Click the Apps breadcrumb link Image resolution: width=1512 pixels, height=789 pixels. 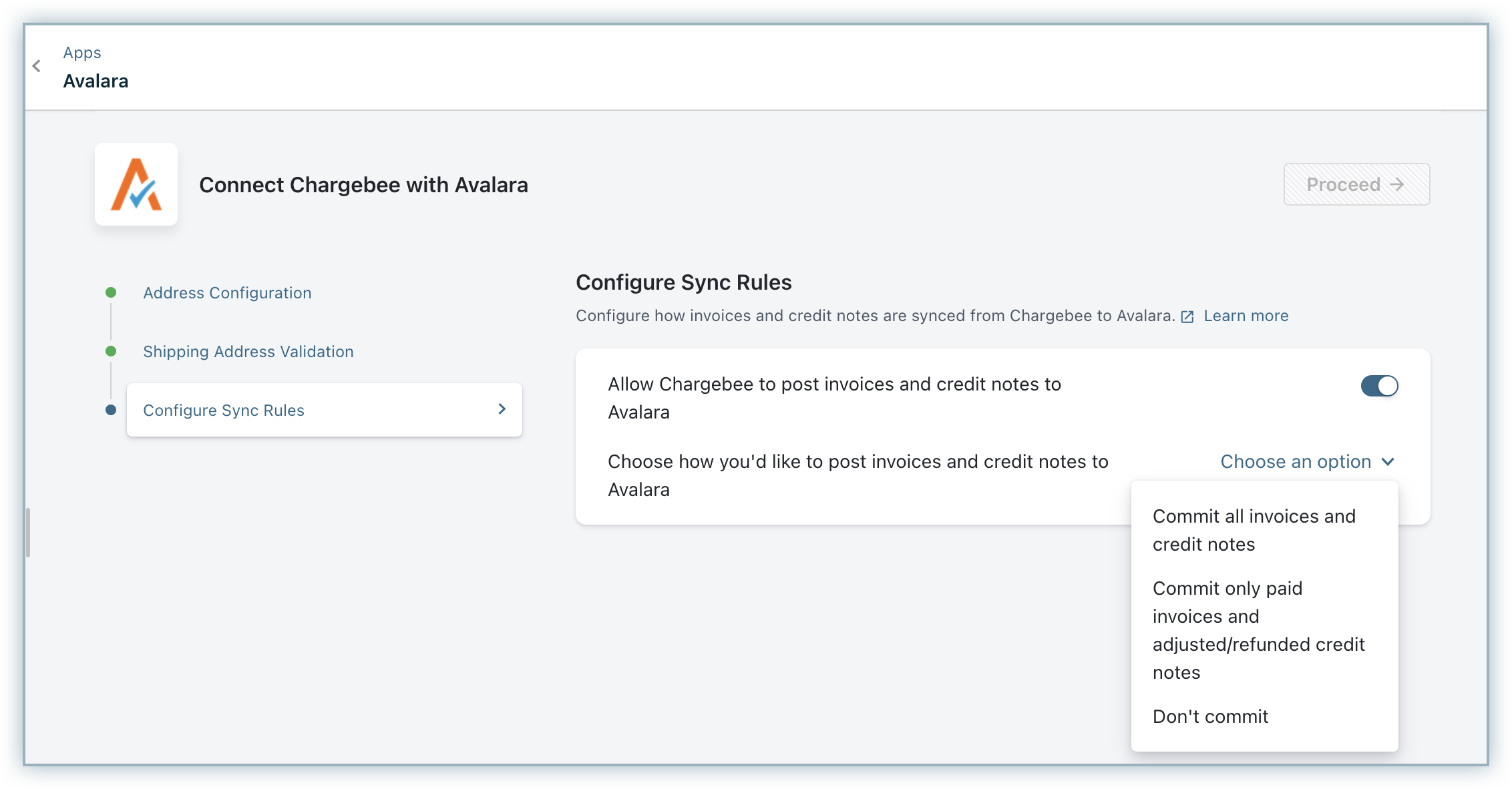click(x=82, y=53)
